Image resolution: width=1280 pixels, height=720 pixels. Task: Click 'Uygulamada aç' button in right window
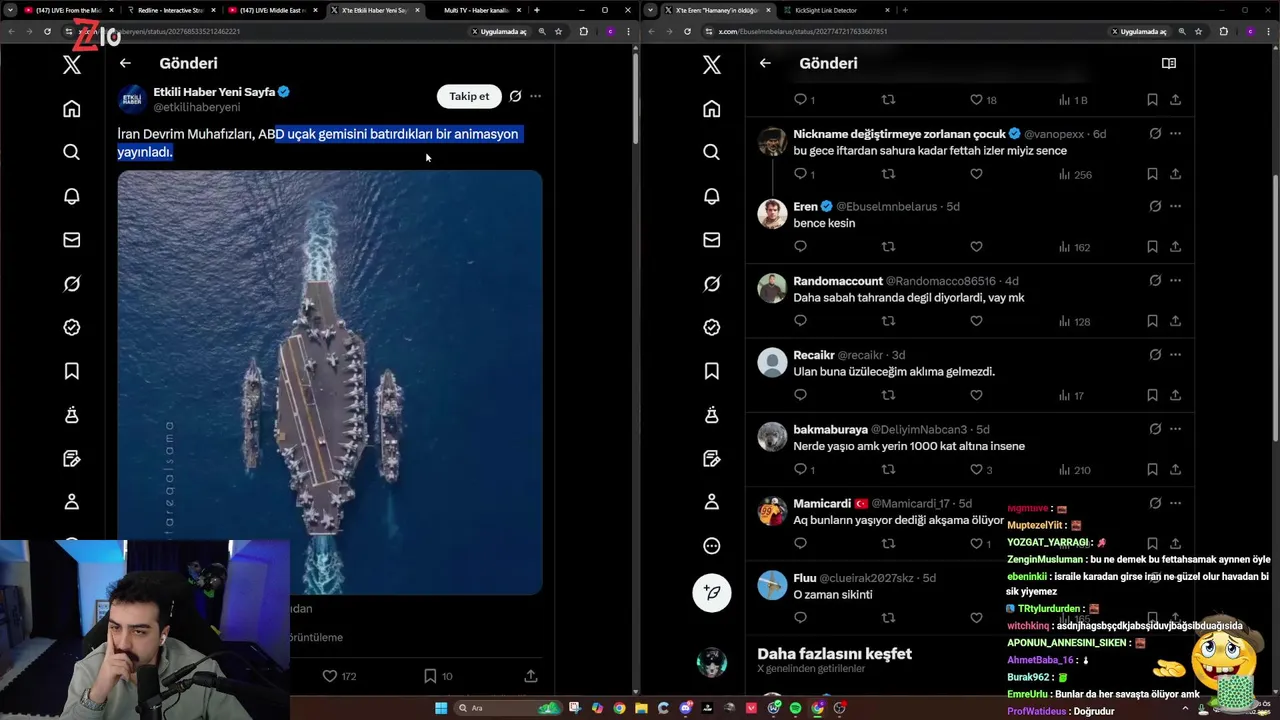tap(1137, 31)
